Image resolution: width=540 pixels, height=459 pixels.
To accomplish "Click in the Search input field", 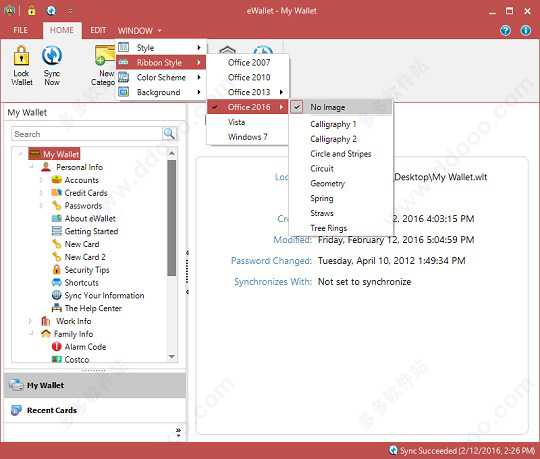I will coord(87,134).
